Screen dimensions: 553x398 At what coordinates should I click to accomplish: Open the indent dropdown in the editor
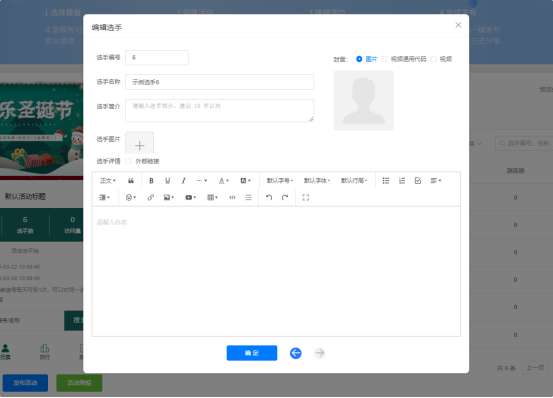(104, 197)
